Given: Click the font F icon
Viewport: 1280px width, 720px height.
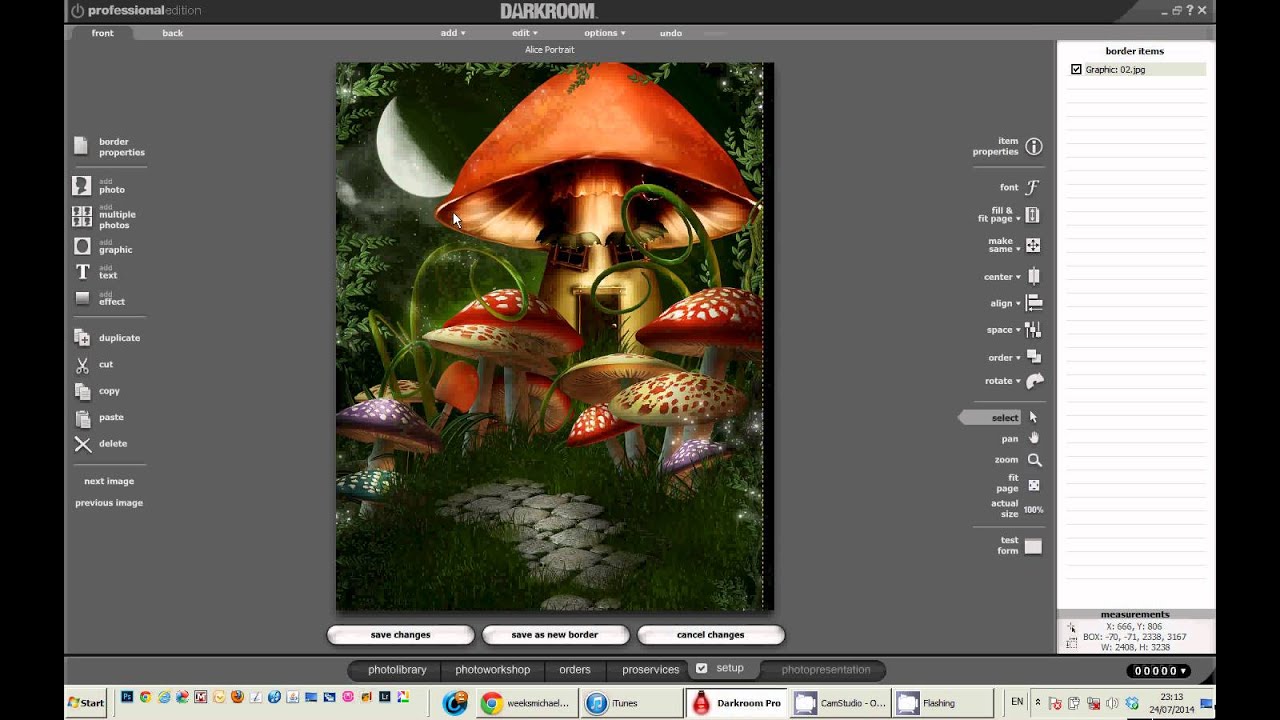Looking at the screenshot, I should (1033, 187).
